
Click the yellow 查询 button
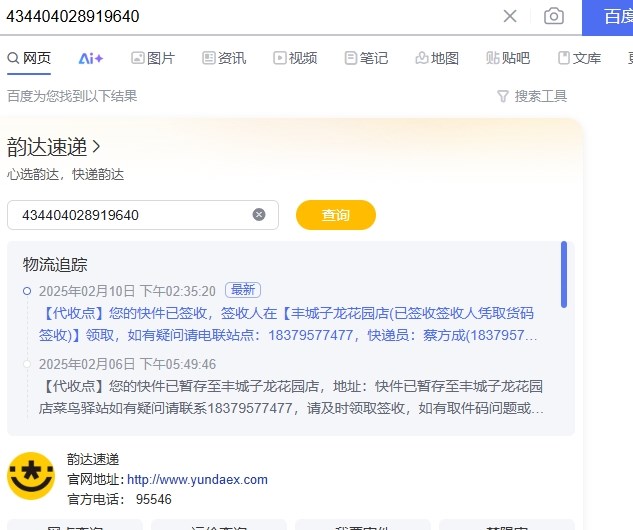pos(336,215)
